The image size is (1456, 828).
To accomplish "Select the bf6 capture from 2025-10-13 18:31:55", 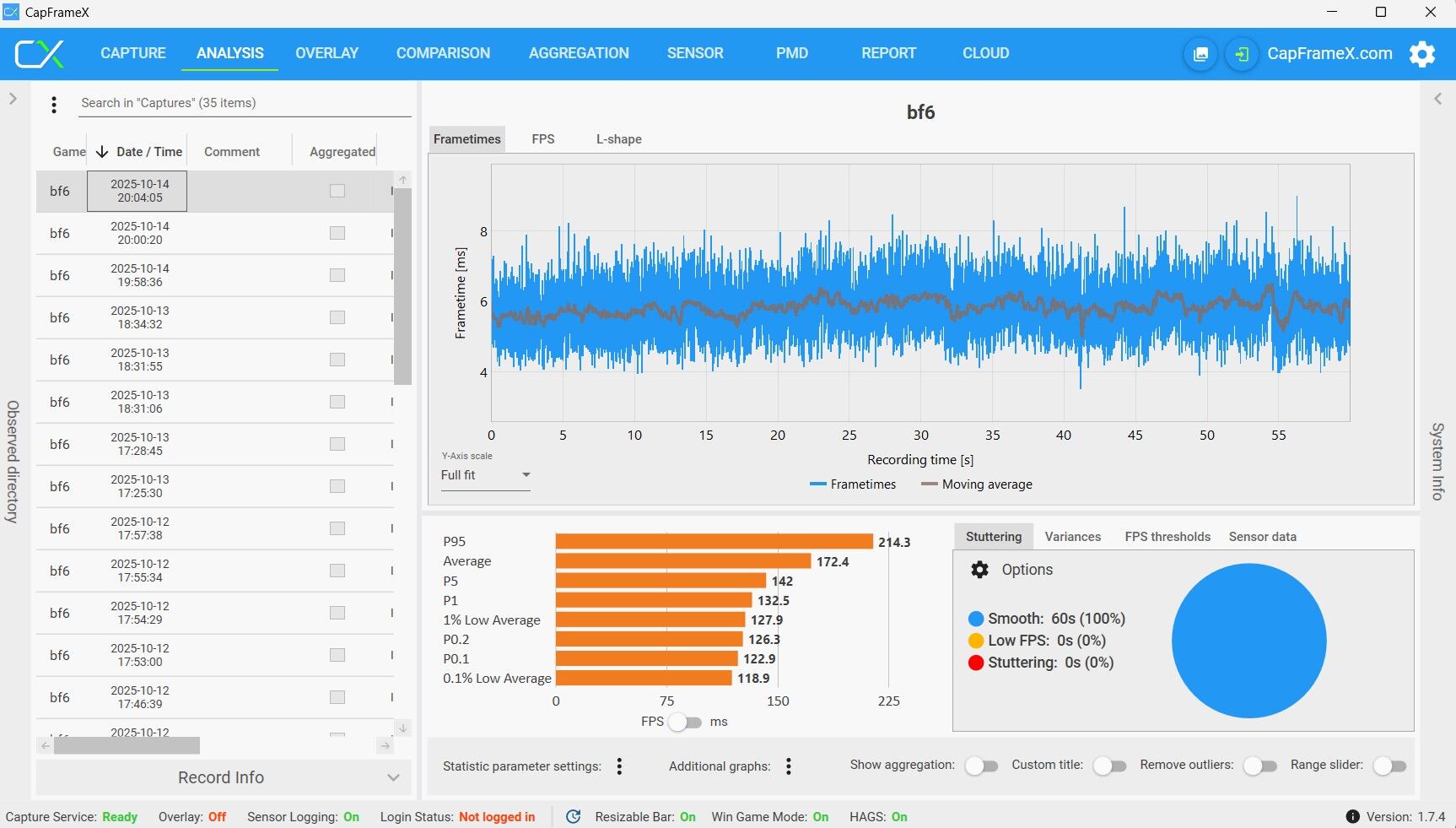I will pos(215,360).
